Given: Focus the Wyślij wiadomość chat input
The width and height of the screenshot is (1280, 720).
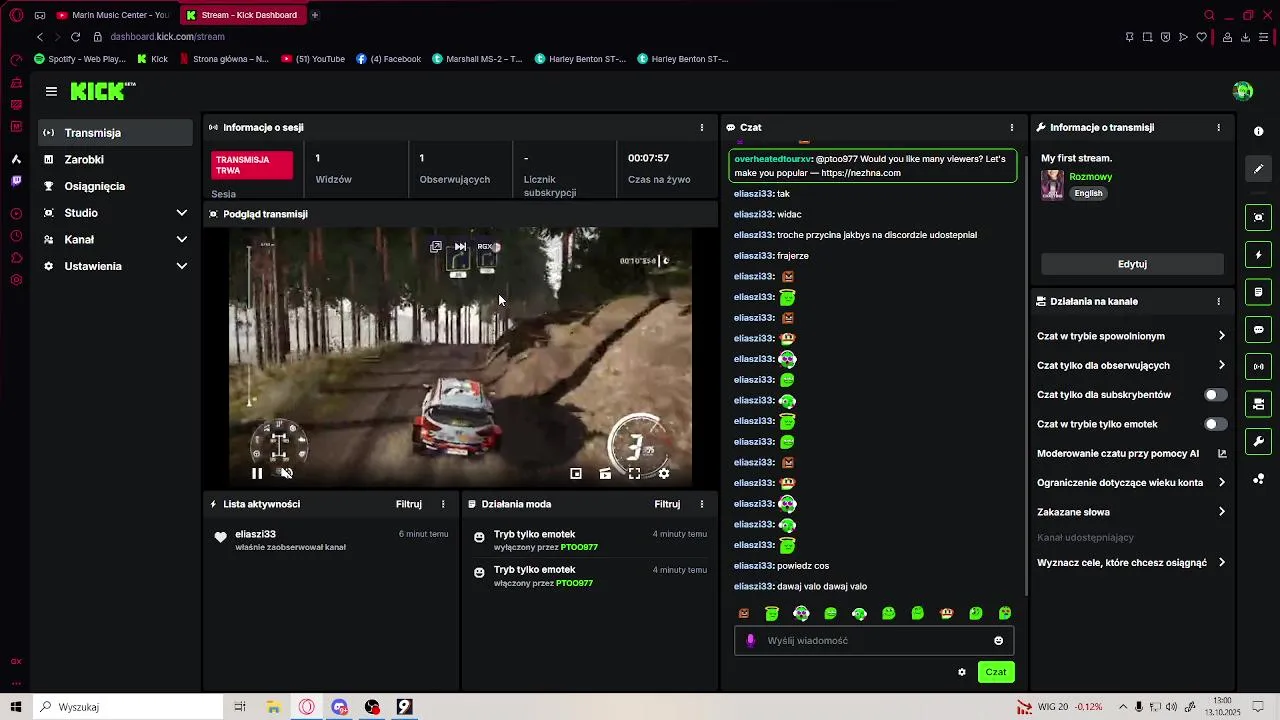Looking at the screenshot, I should 875,641.
